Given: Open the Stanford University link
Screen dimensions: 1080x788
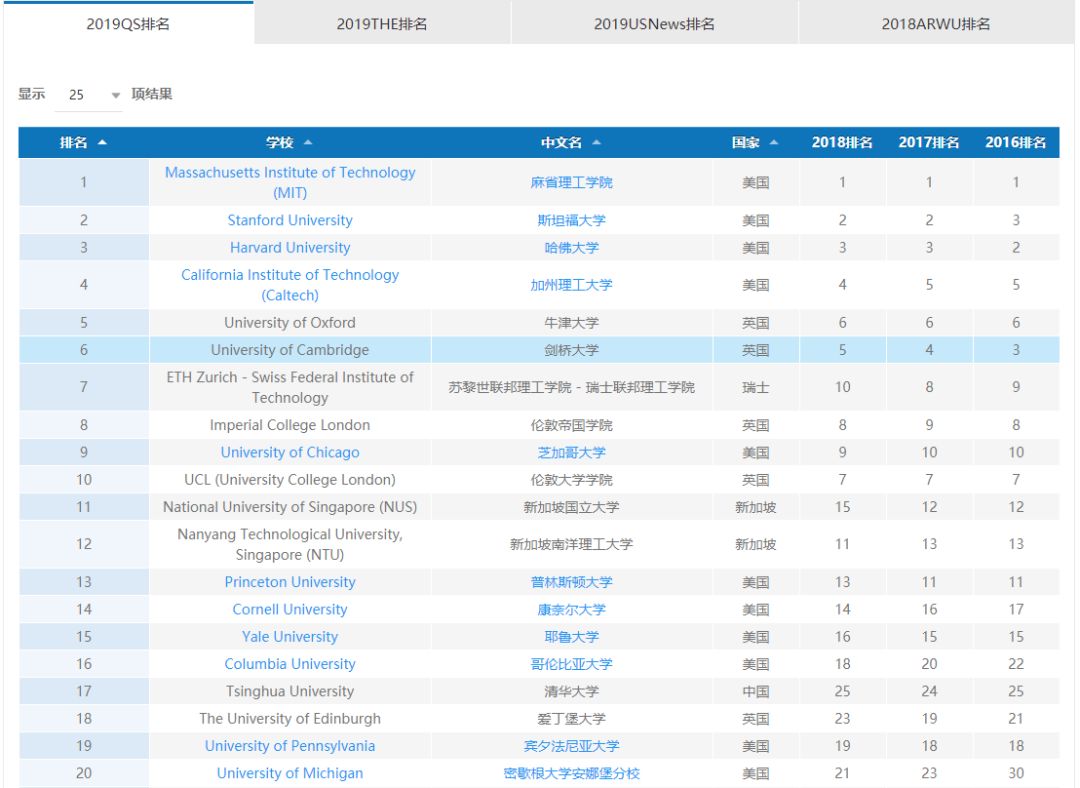Looking at the screenshot, I should point(290,220).
